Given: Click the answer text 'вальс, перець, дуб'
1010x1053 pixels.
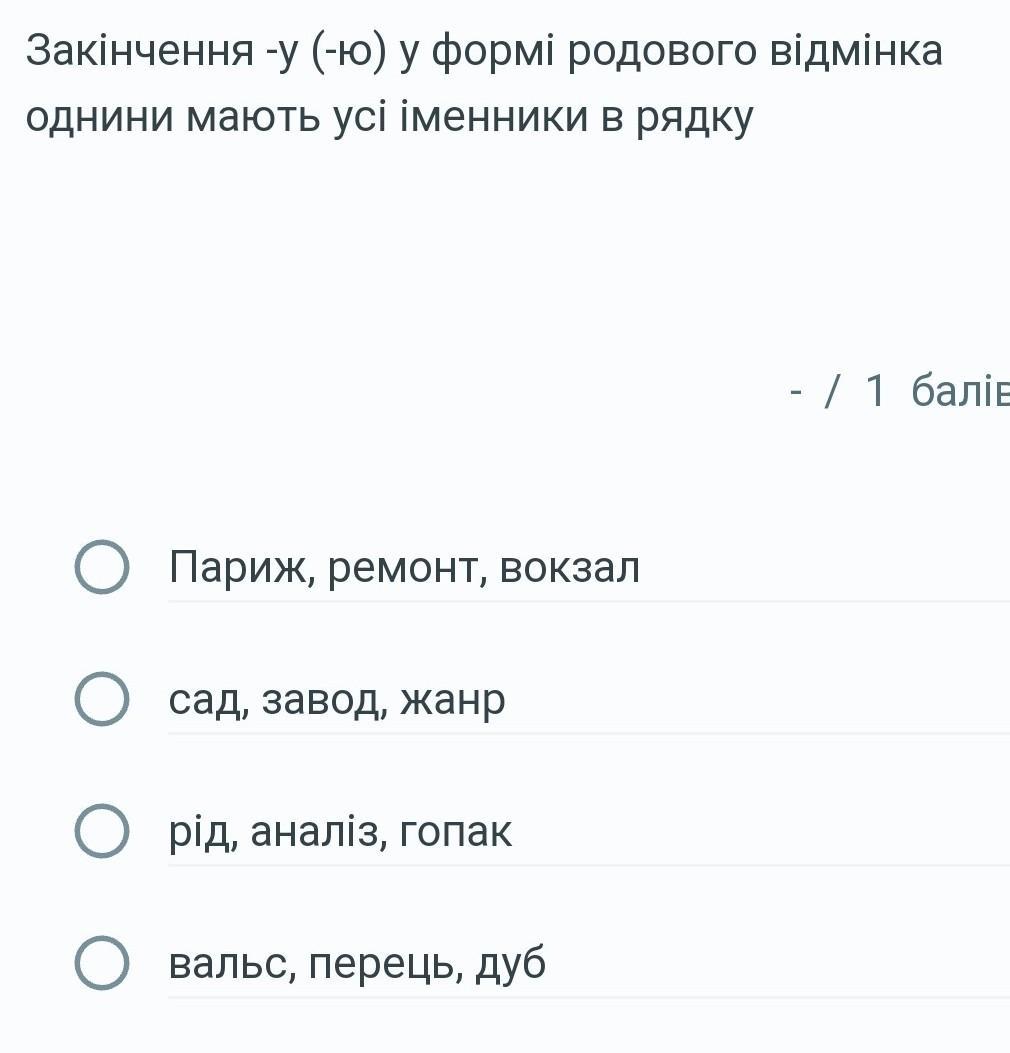Looking at the screenshot, I should click(357, 964).
